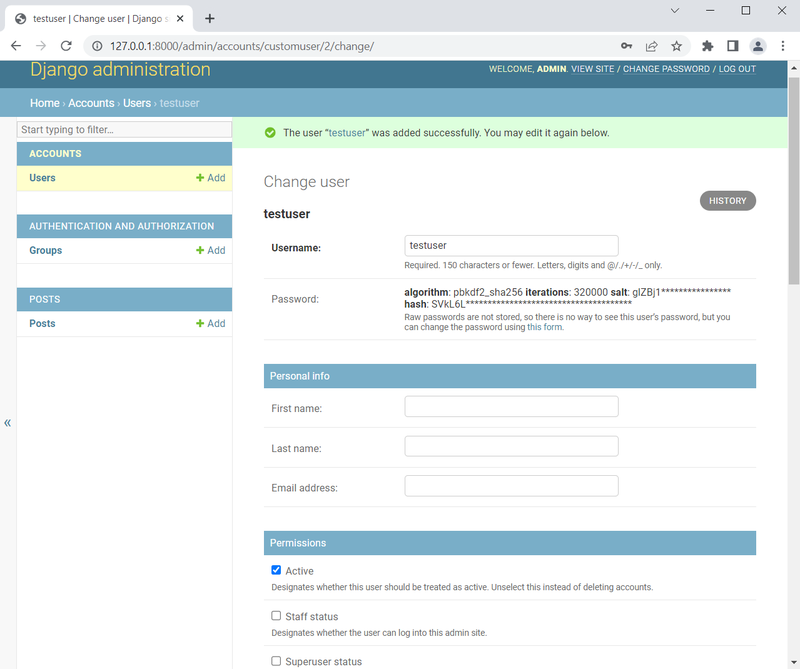800x669 pixels.
Task: Click the Last name input field
Action: [x=511, y=446]
